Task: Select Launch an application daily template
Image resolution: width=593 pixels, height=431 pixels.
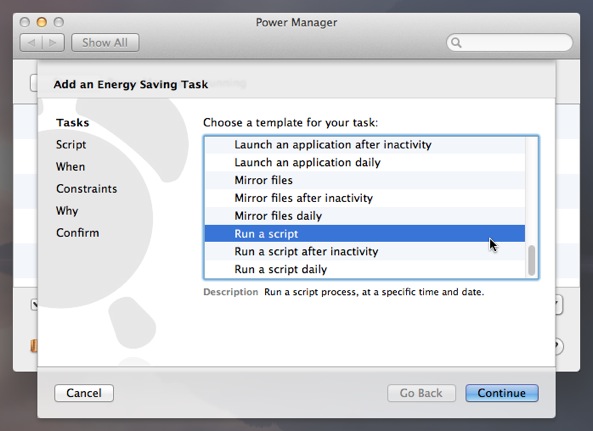Action: pos(365,162)
